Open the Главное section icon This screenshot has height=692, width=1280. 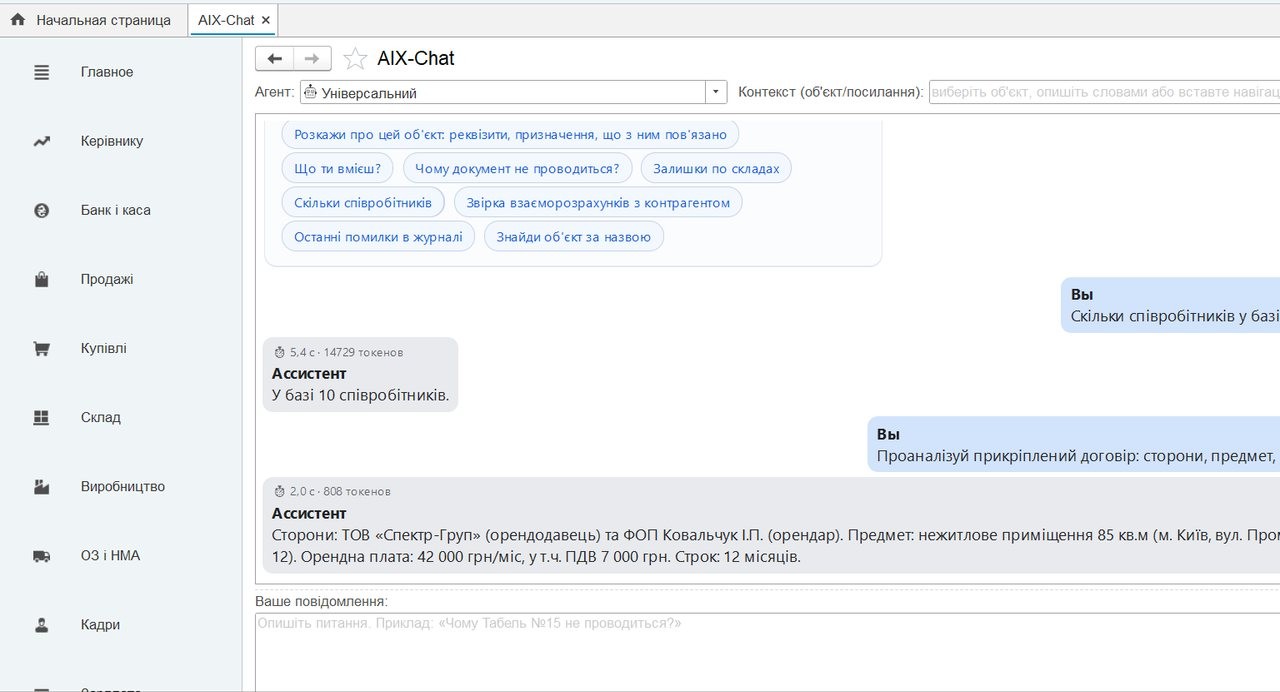(x=41, y=72)
